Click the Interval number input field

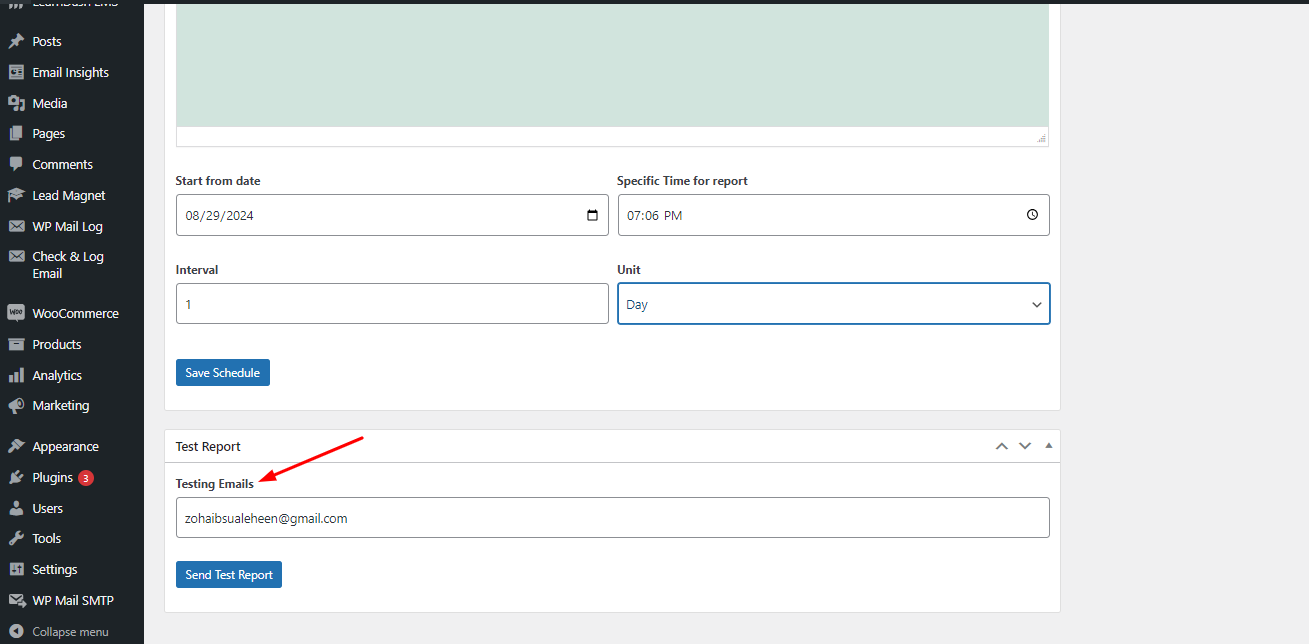pos(392,304)
